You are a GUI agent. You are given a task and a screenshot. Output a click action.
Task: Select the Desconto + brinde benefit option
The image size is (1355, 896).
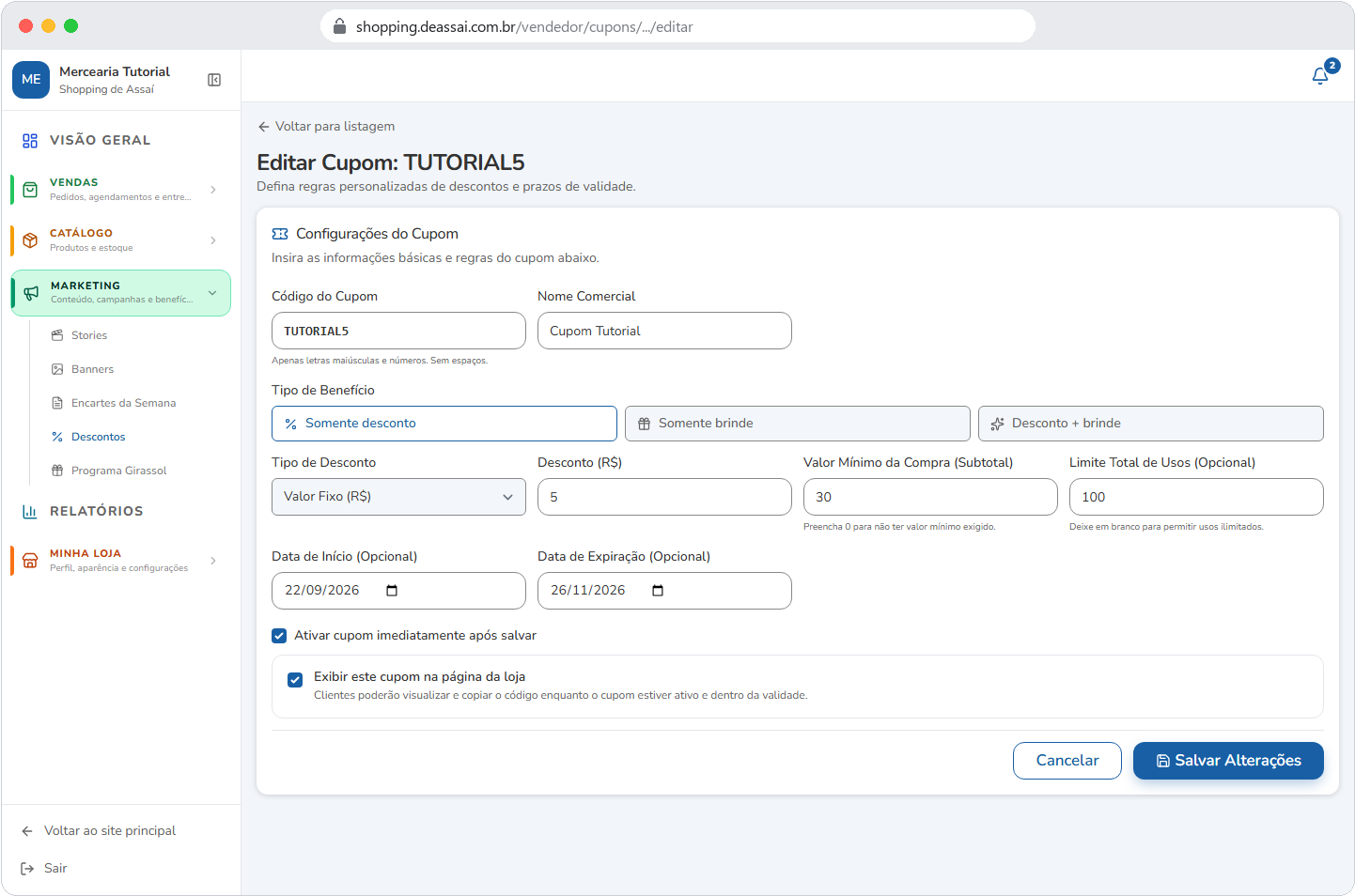tap(1151, 424)
